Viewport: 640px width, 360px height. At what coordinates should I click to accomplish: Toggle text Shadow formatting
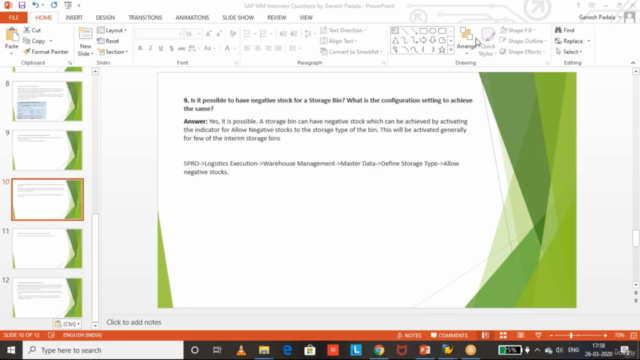[171, 48]
